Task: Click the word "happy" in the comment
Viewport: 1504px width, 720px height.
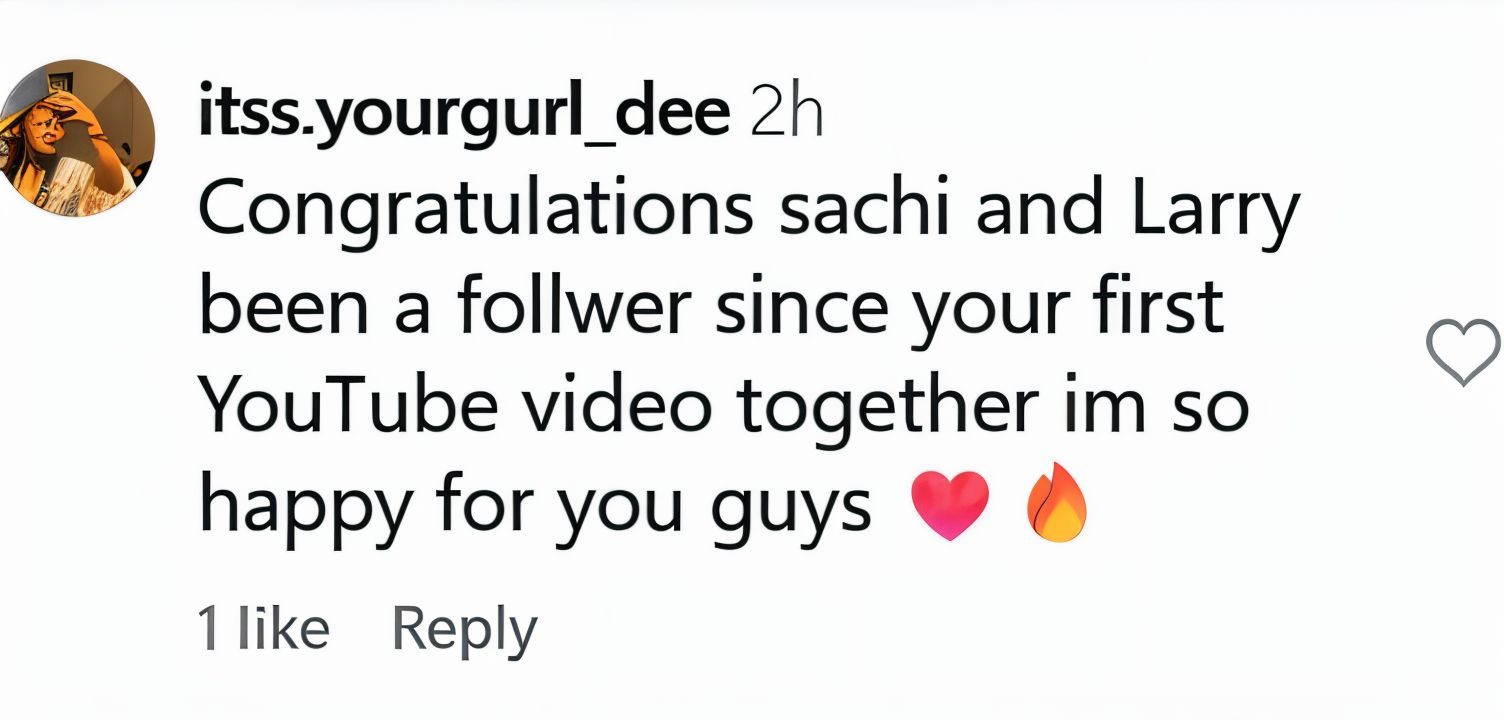Action: [x=306, y=506]
